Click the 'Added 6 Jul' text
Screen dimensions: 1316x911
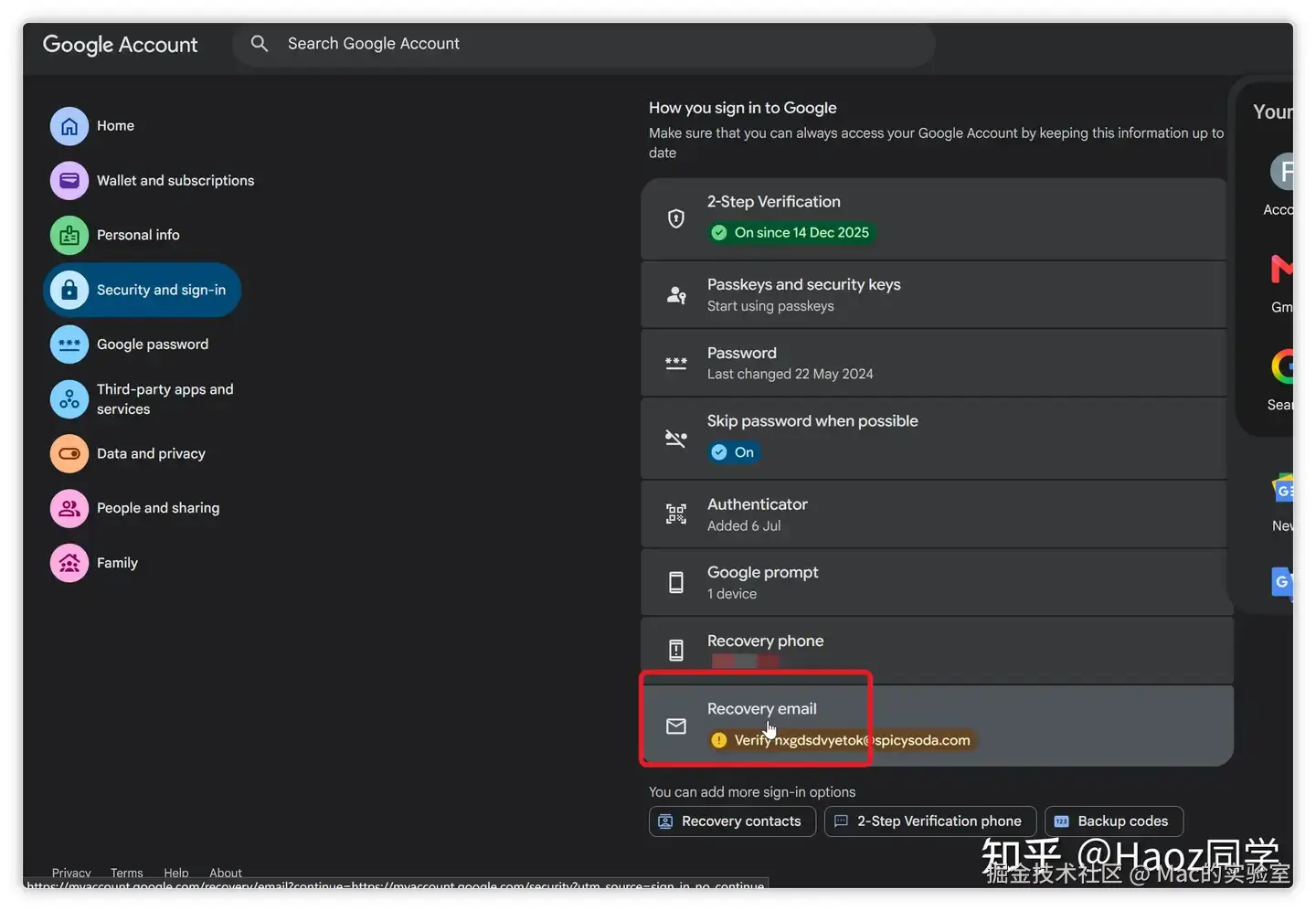coord(744,525)
